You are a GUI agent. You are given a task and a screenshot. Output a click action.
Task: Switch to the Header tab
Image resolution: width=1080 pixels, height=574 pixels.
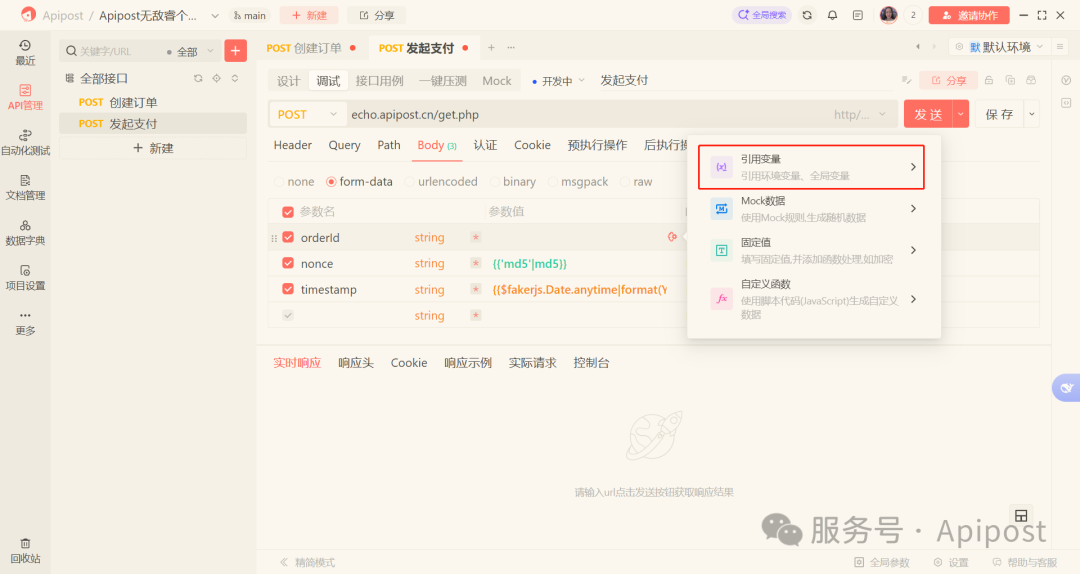click(293, 145)
